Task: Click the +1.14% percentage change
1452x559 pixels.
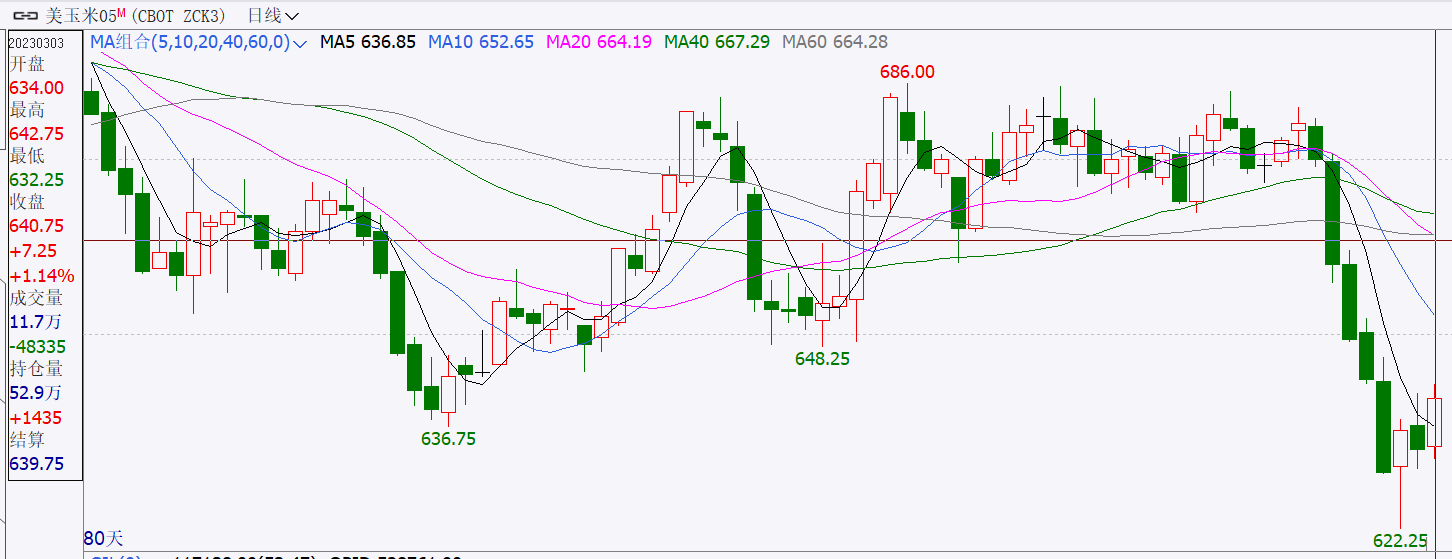Action: coord(42,275)
